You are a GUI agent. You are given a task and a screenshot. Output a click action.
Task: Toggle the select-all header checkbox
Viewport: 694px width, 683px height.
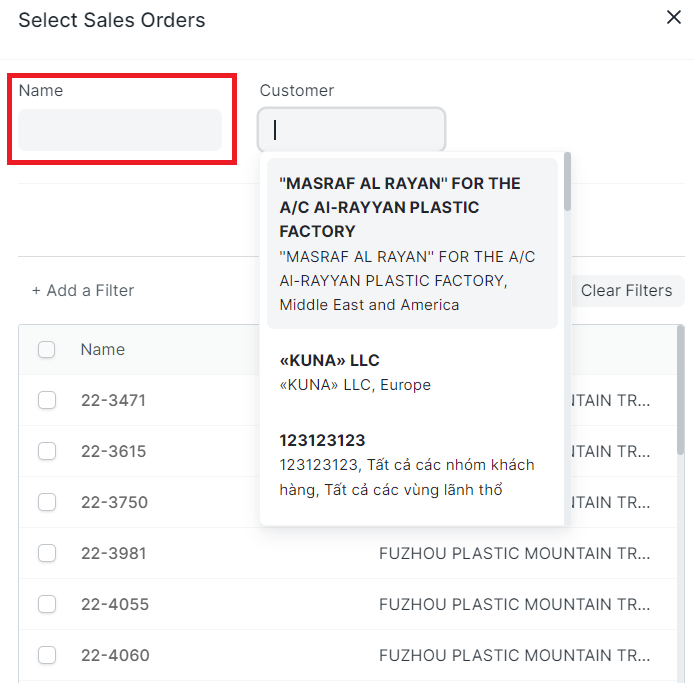47,350
